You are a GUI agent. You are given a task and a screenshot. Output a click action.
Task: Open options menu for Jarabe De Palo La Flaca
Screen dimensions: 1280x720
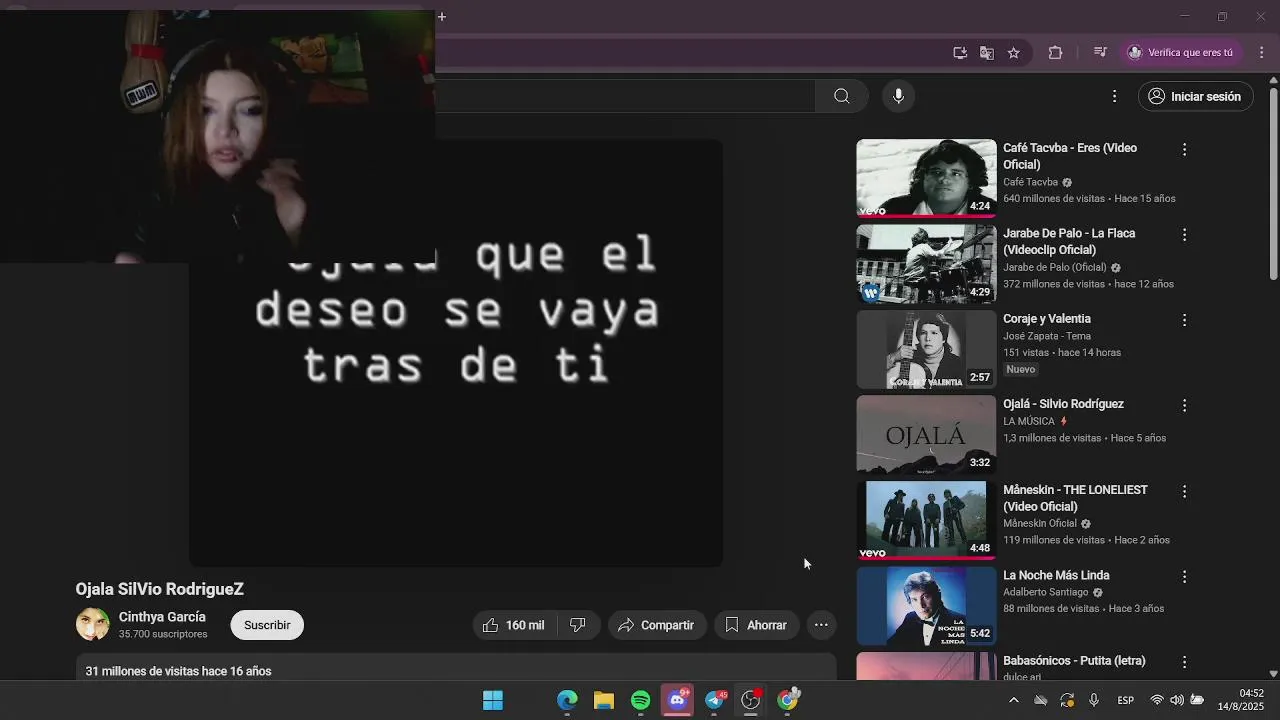coord(1184,235)
